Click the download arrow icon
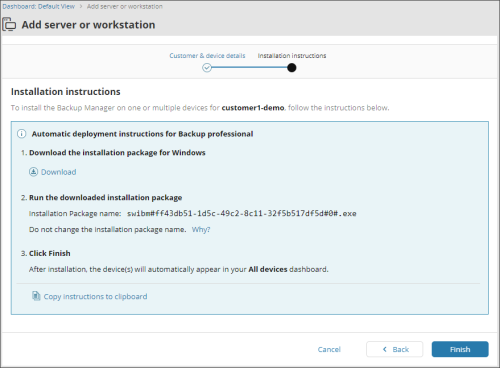The image size is (500, 368). pos(33,172)
